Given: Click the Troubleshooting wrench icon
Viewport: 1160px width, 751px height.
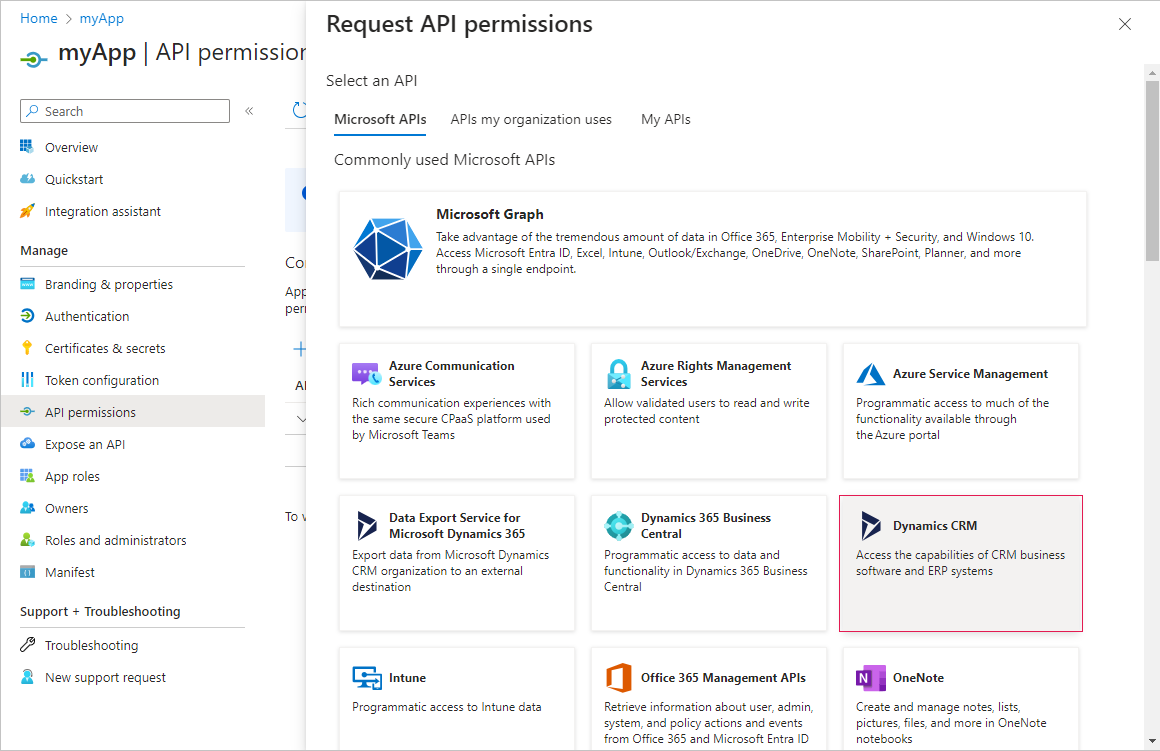Looking at the screenshot, I should [27, 644].
